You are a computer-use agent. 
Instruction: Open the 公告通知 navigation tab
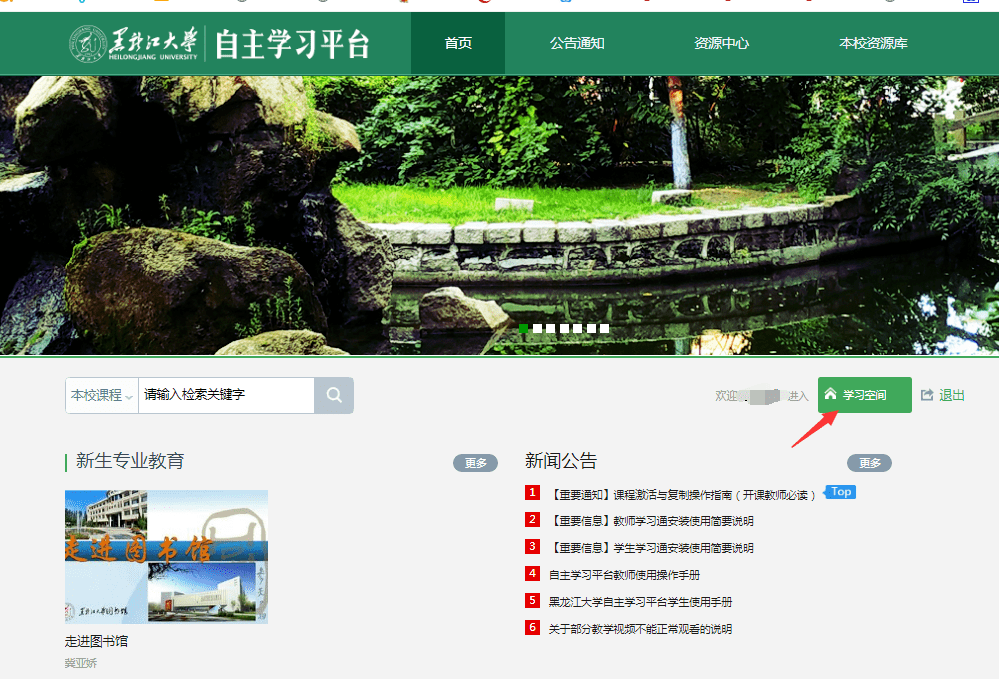coord(577,44)
